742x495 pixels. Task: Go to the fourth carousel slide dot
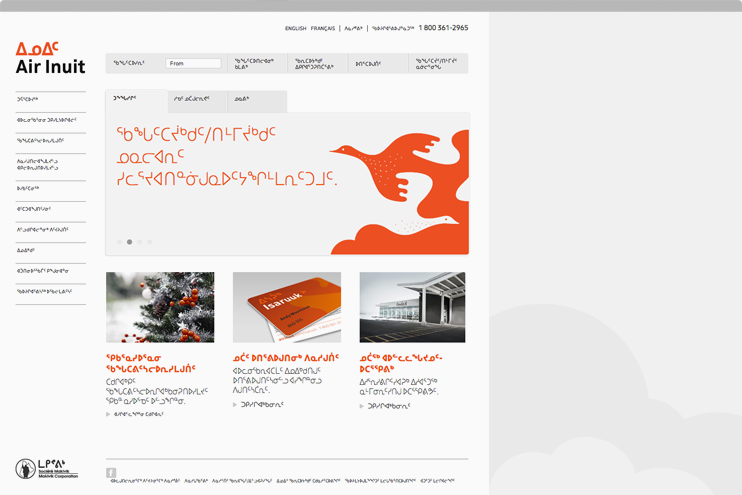point(150,242)
